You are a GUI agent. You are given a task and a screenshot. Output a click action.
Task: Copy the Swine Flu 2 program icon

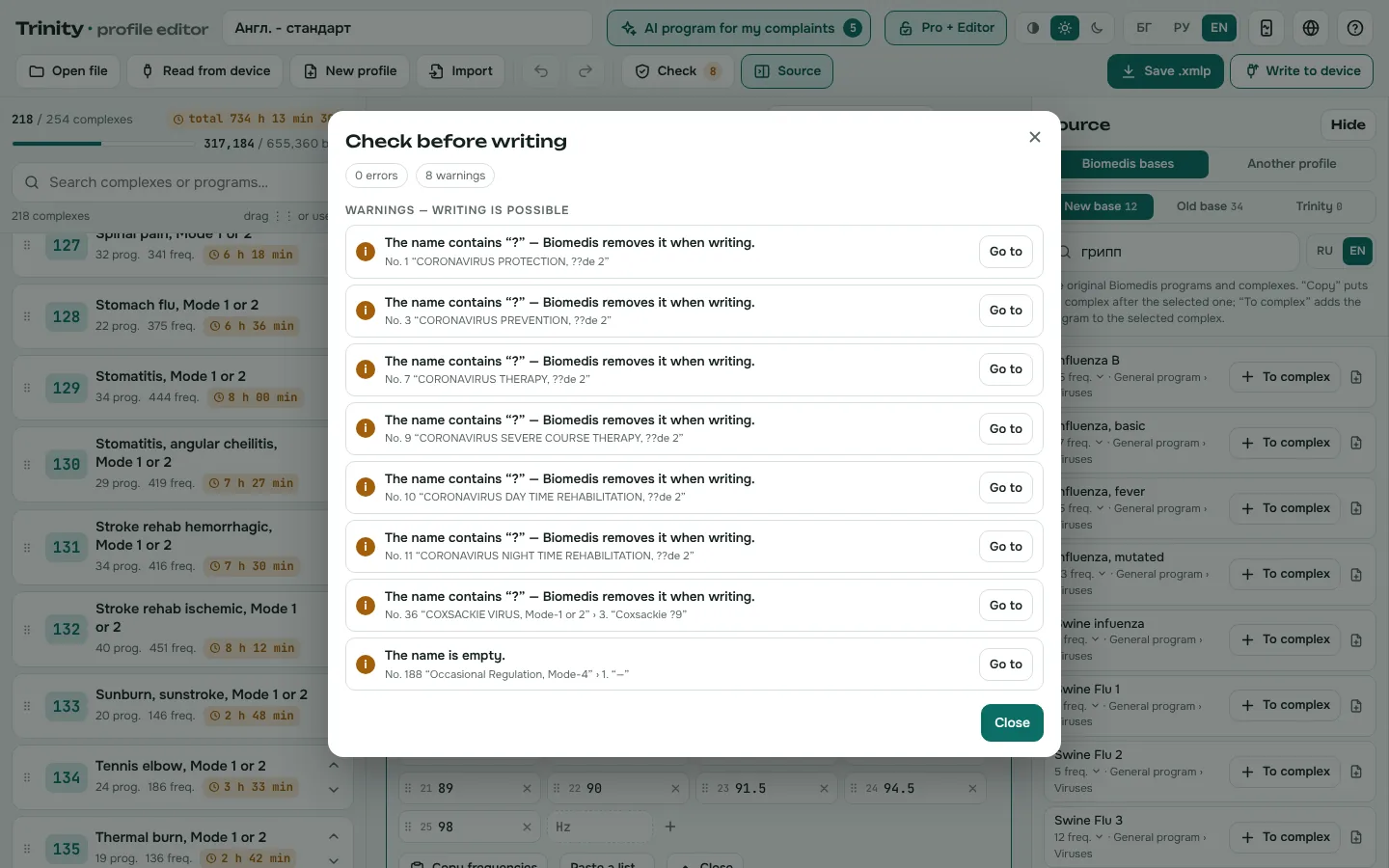pyautogui.click(x=1356, y=772)
